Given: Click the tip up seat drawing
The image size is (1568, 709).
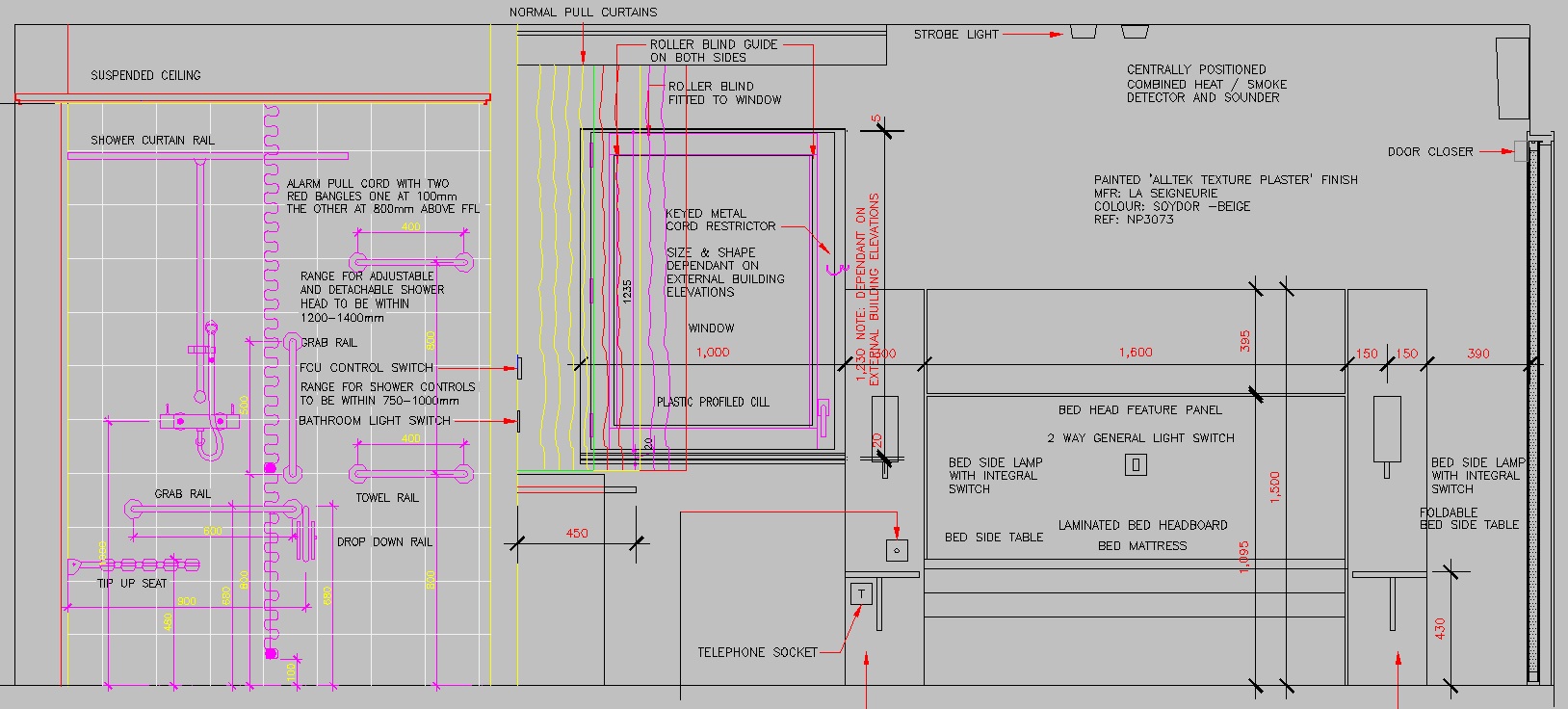Looking at the screenshot, I should pos(134,565).
